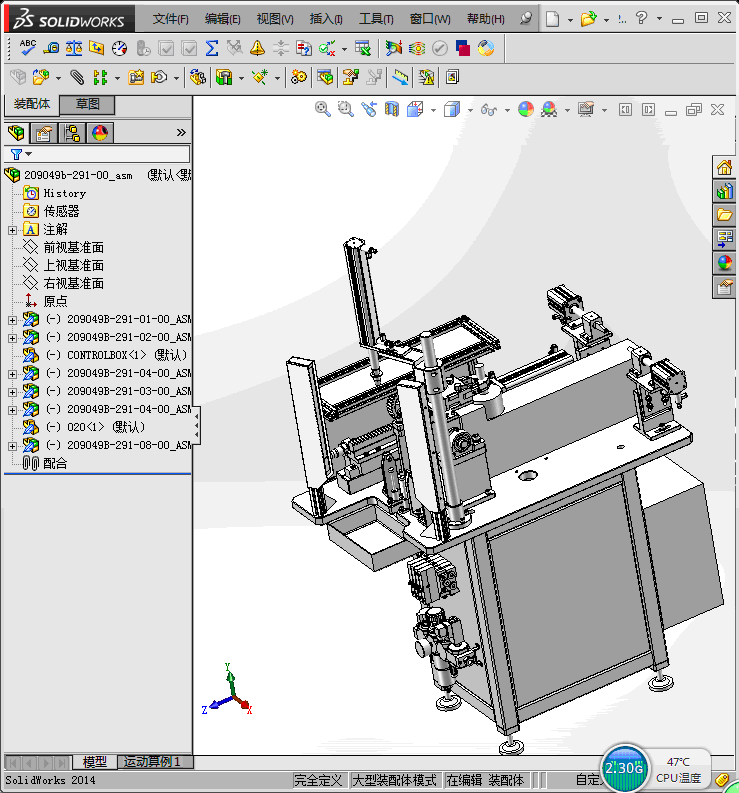The image size is (739, 793).
Task: Open the Hide/Show Items dropdown arrow
Action: coord(507,110)
